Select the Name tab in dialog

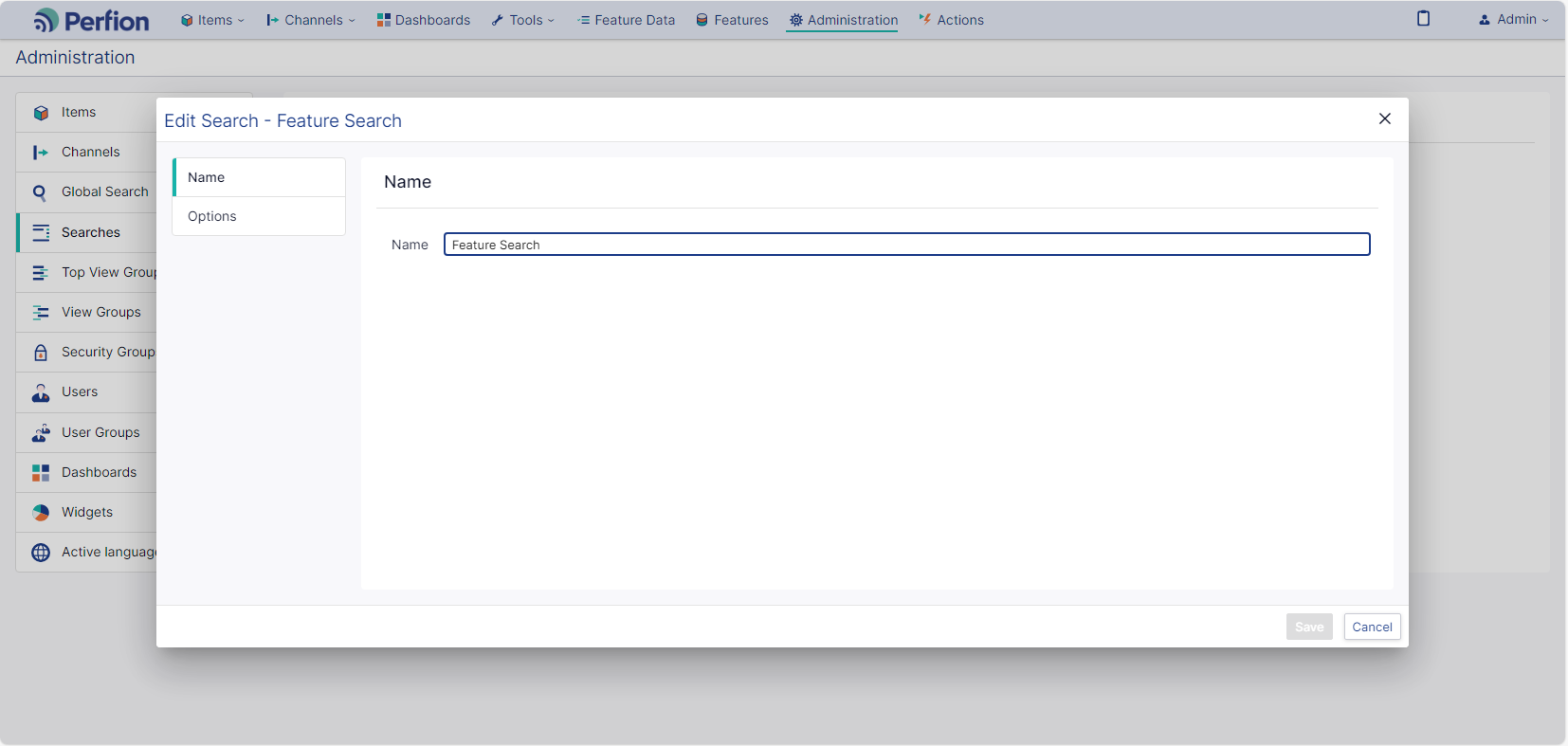point(259,177)
